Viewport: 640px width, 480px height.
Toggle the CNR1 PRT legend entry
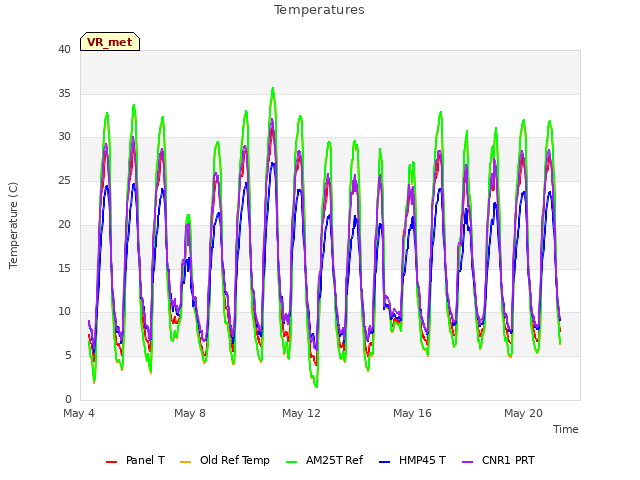pos(498,460)
